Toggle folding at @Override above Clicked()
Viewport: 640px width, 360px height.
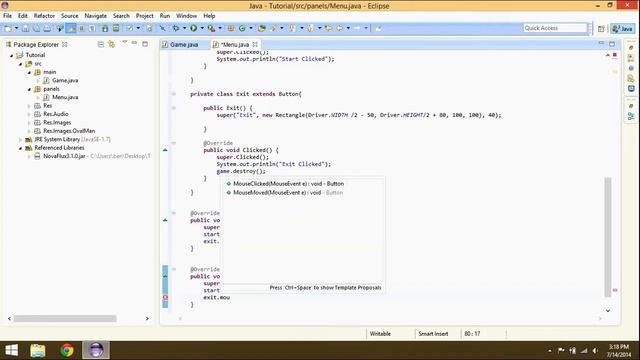173,143
